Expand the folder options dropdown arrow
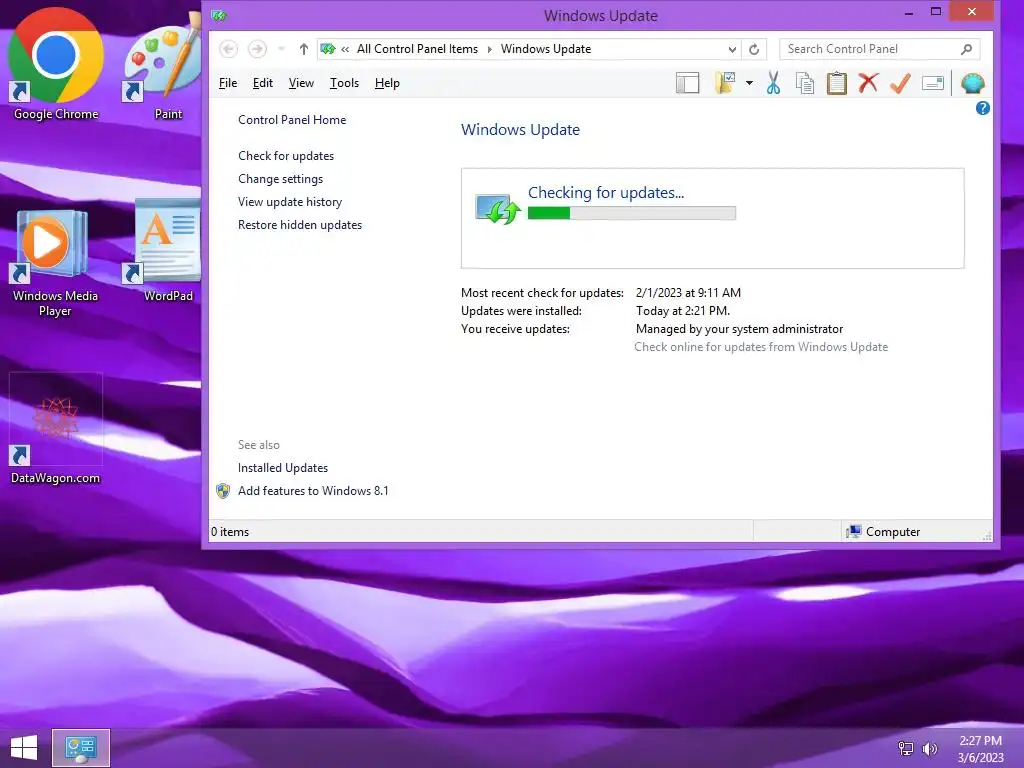The image size is (1024, 768). pyautogui.click(x=749, y=83)
